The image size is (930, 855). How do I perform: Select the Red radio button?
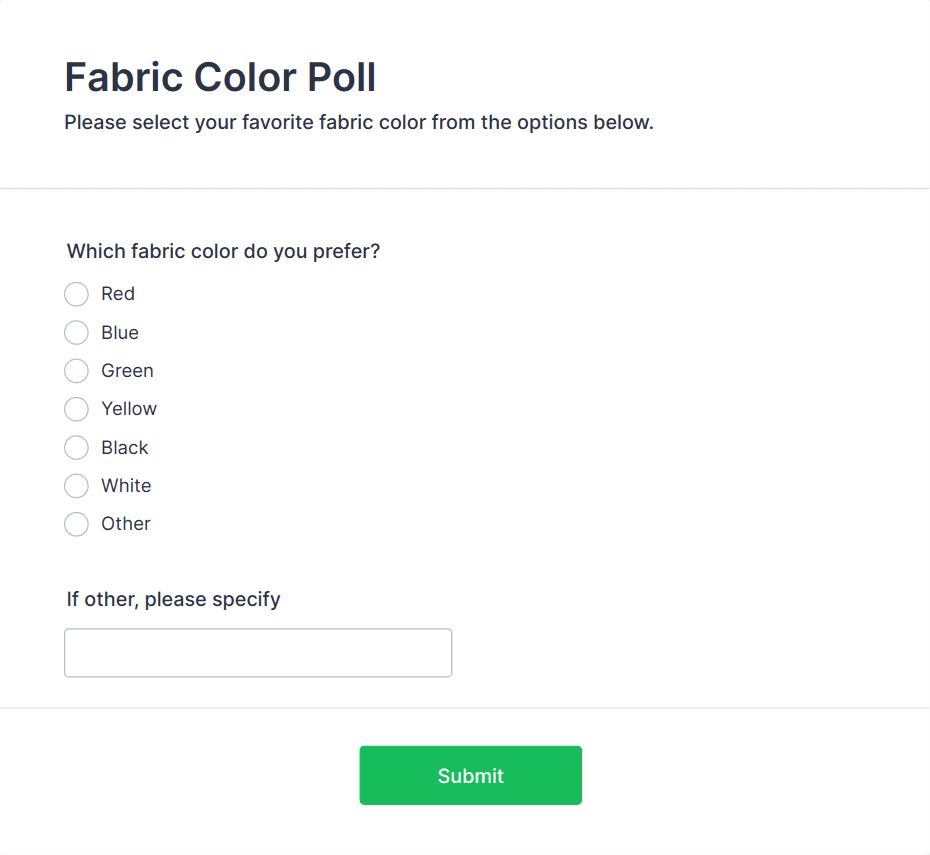point(76,294)
